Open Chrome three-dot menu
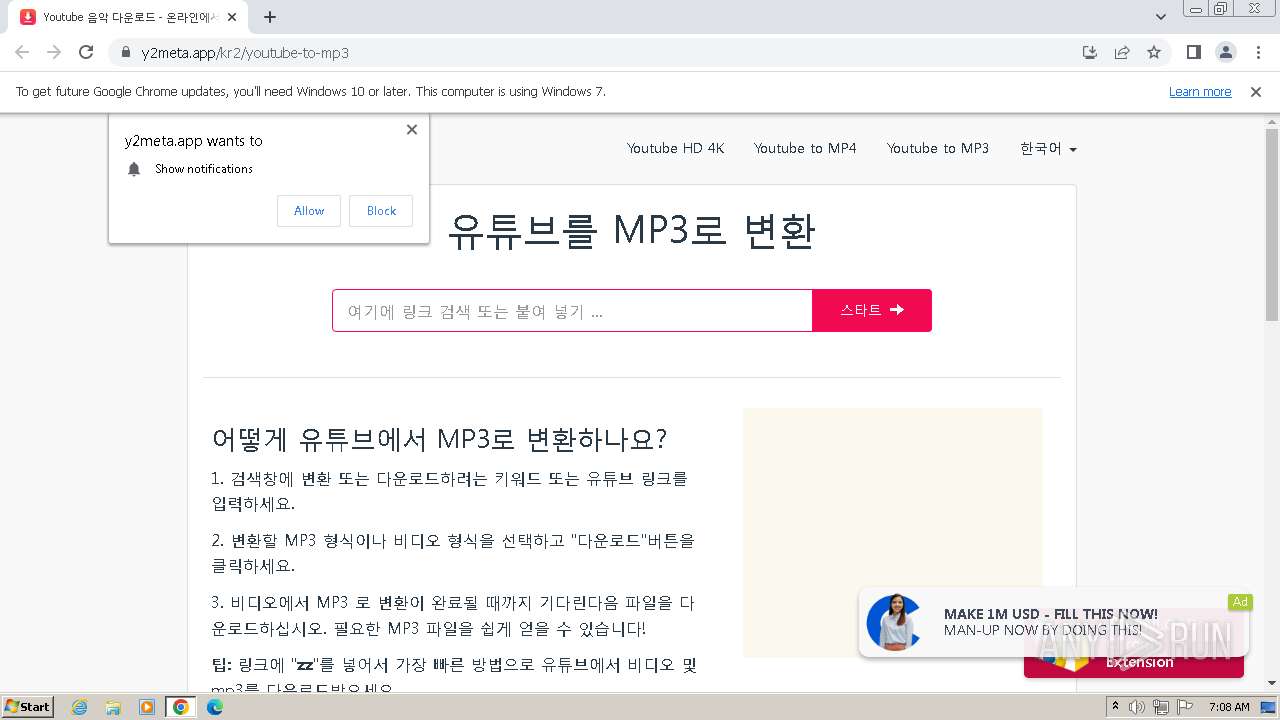The image size is (1280, 720). 1258,52
